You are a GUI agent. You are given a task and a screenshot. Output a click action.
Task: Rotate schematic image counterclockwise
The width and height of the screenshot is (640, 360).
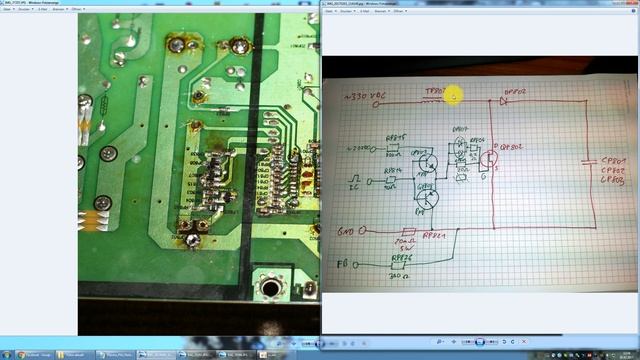pos(504,342)
